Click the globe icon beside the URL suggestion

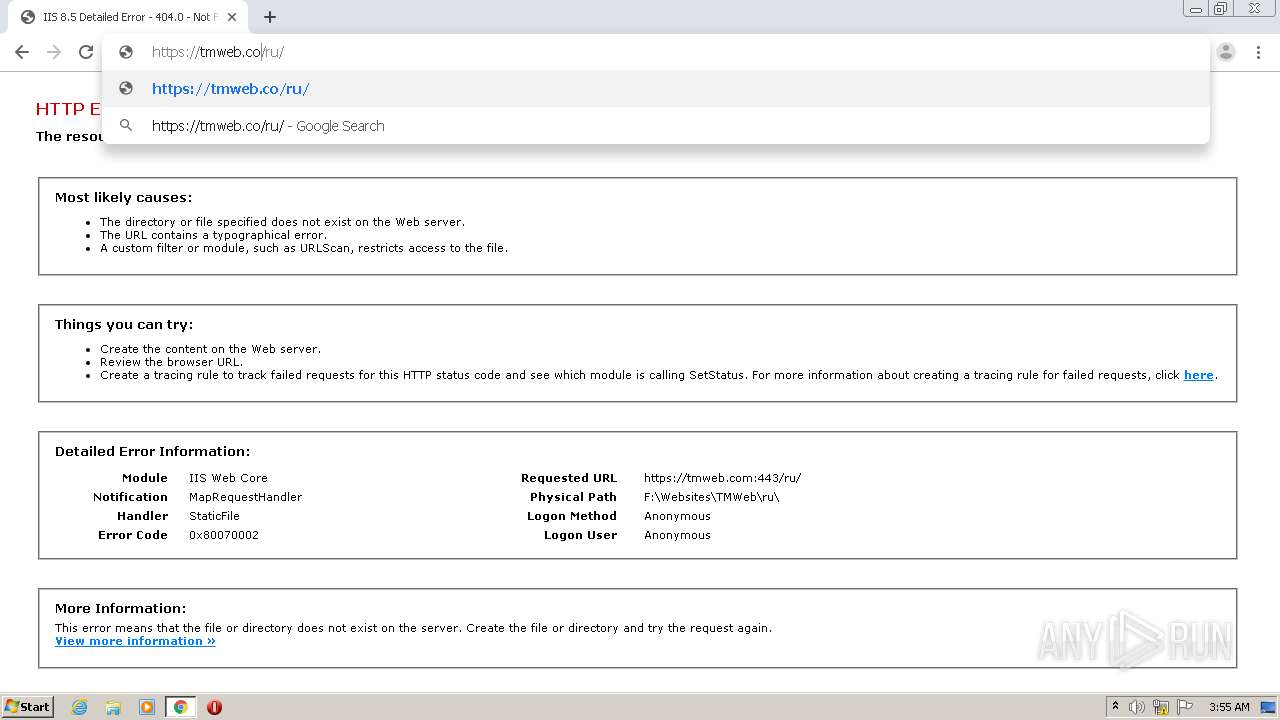(126, 88)
